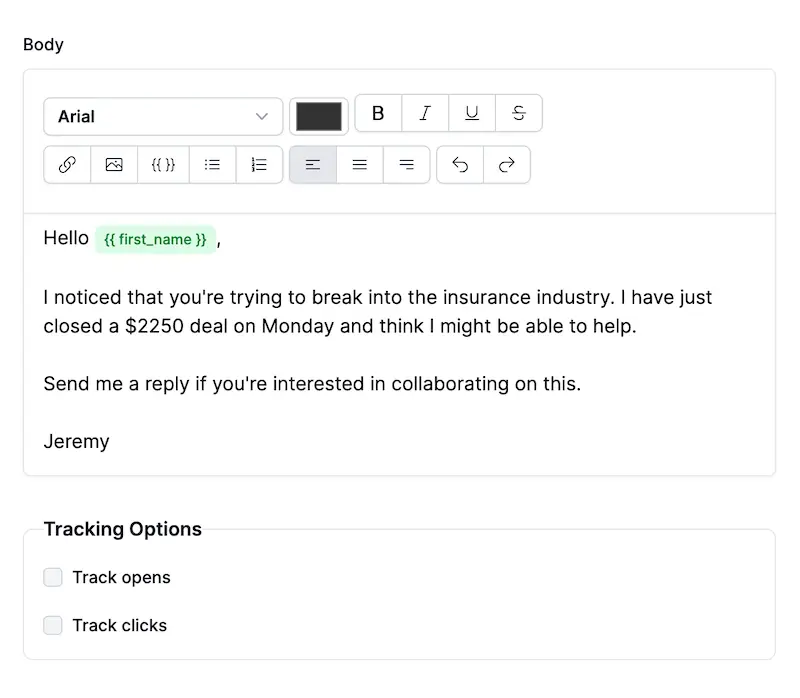Apply underline to selected text

point(471,113)
